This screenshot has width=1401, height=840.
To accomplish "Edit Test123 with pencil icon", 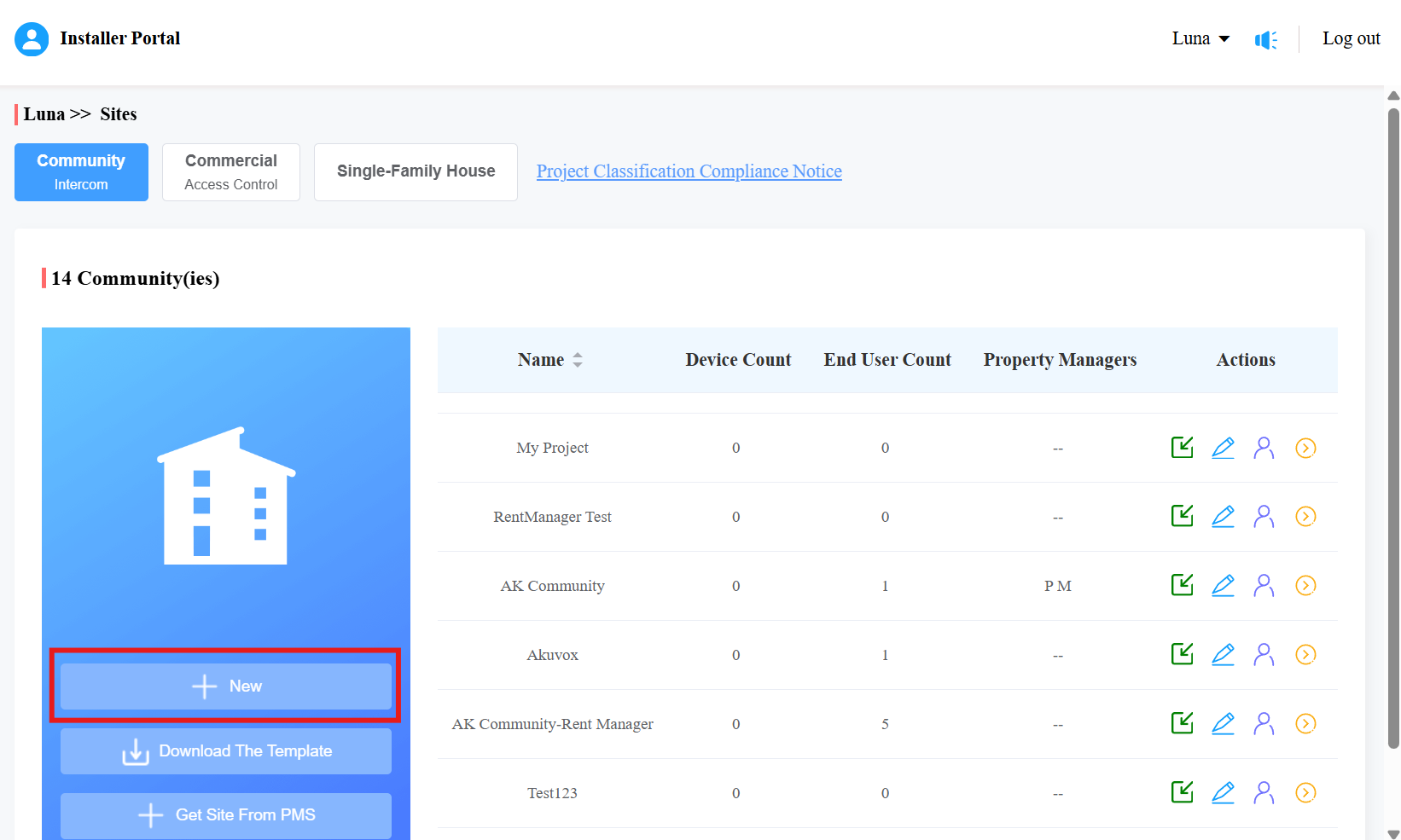I will pyautogui.click(x=1223, y=793).
